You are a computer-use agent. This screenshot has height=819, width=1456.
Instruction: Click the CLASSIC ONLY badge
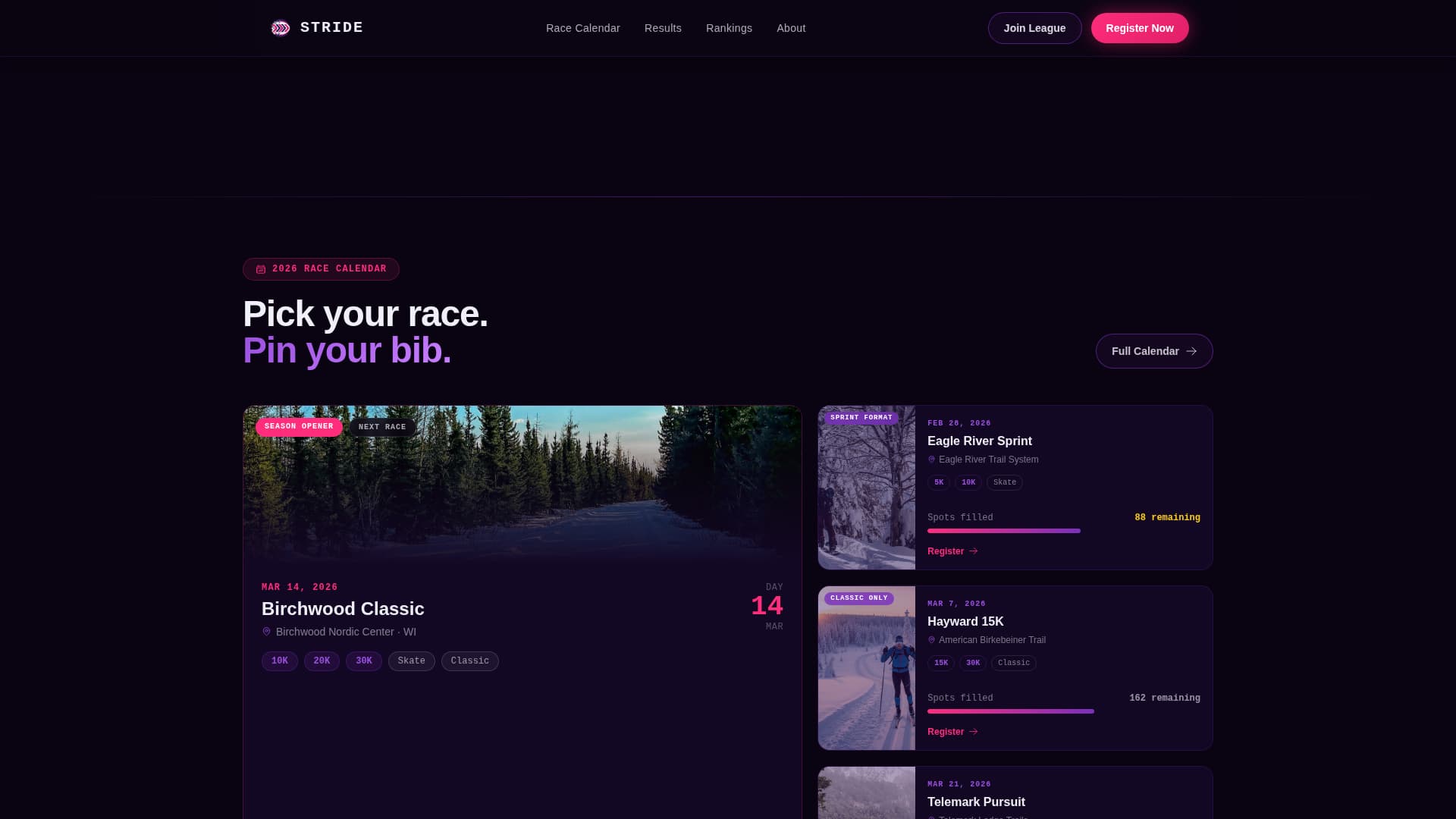pyautogui.click(x=859, y=598)
